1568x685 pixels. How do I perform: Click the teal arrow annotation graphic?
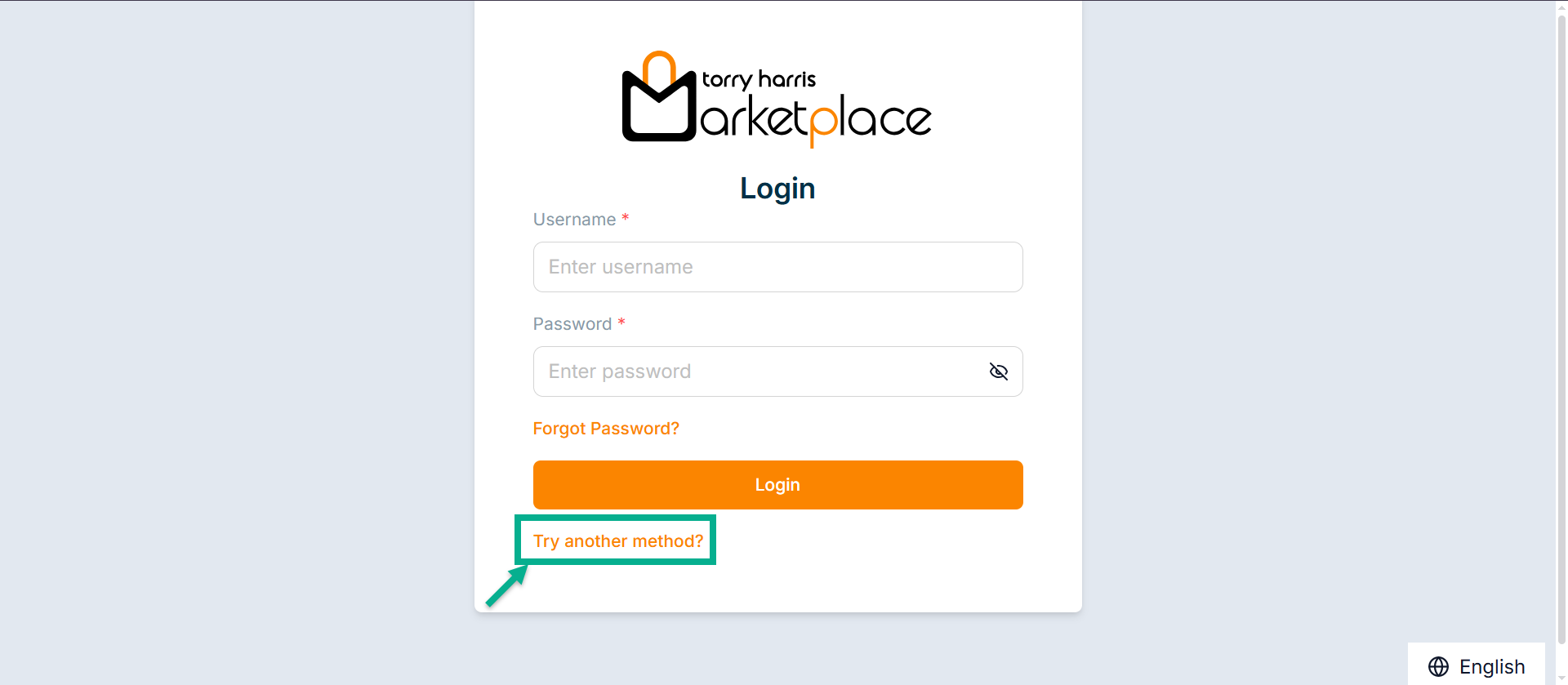click(x=507, y=587)
